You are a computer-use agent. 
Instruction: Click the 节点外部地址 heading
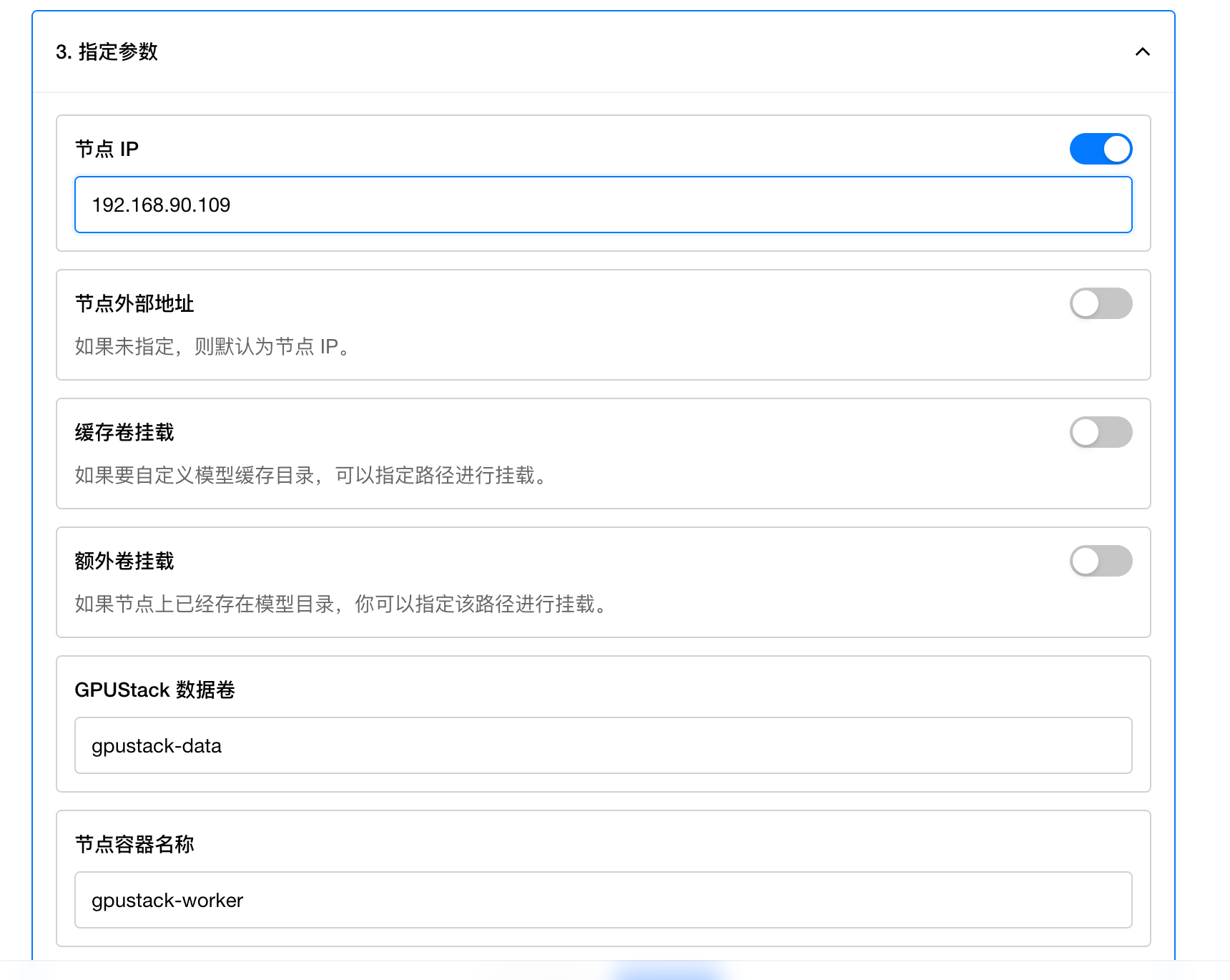pos(134,303)
